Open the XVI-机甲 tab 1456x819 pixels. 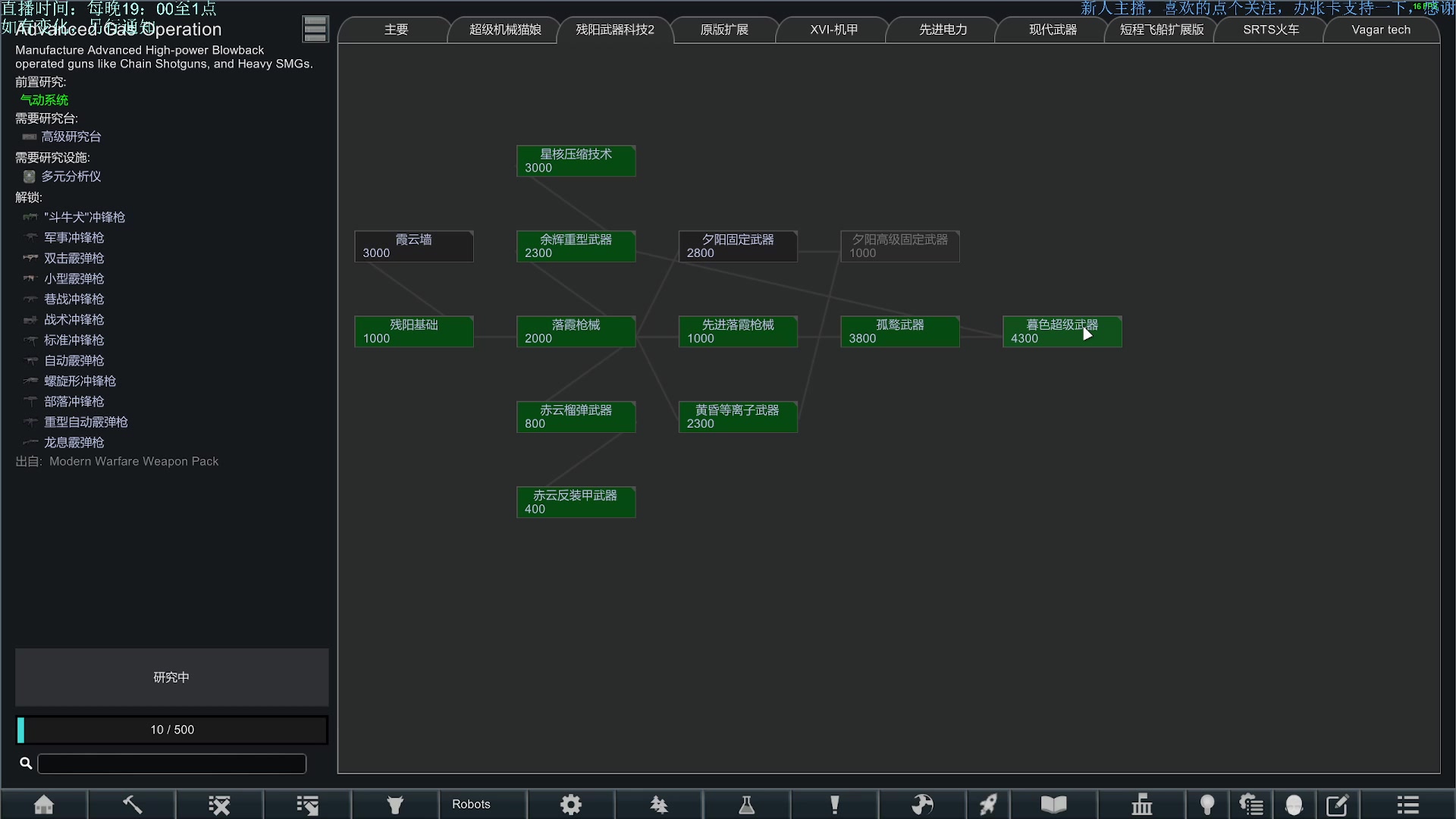tap(834, 30)
